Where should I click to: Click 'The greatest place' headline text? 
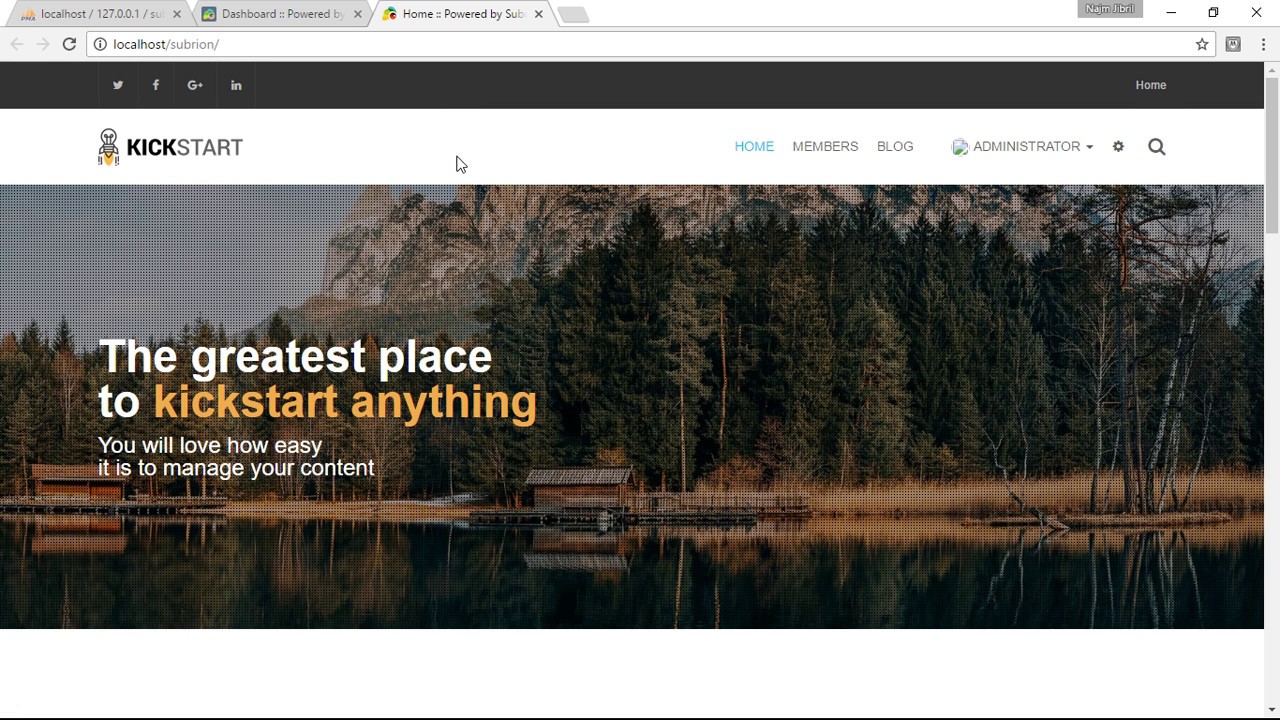295,357
